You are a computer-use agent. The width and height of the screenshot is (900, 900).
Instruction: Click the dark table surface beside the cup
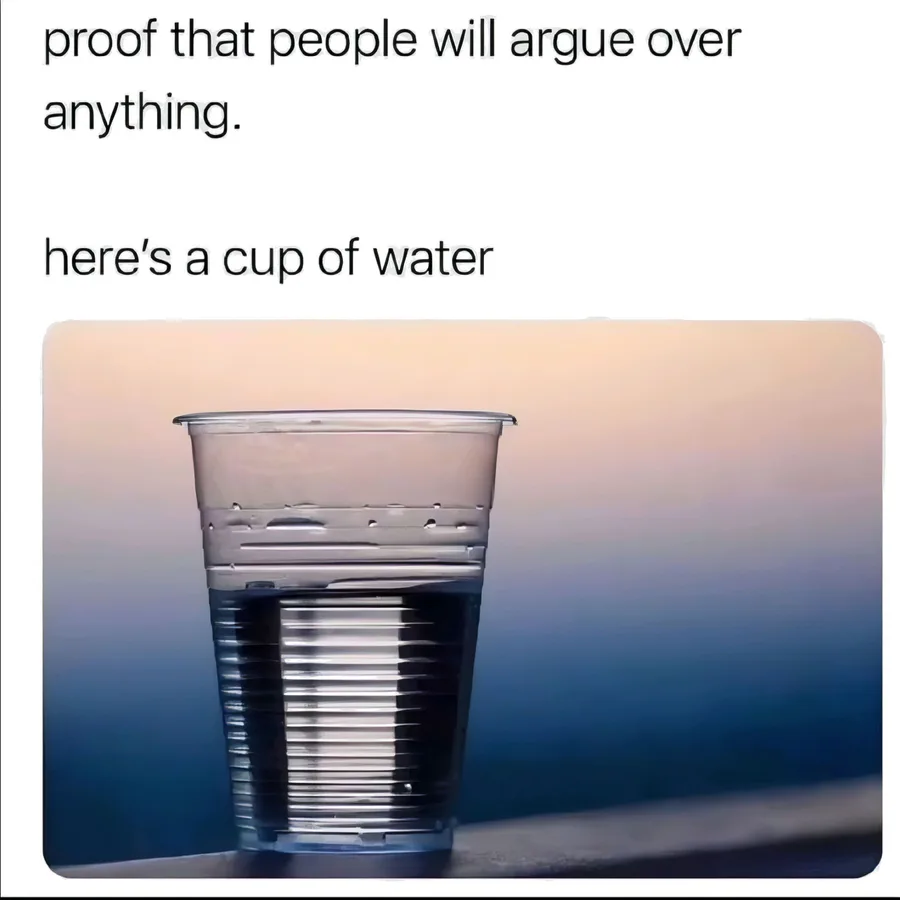660,838
